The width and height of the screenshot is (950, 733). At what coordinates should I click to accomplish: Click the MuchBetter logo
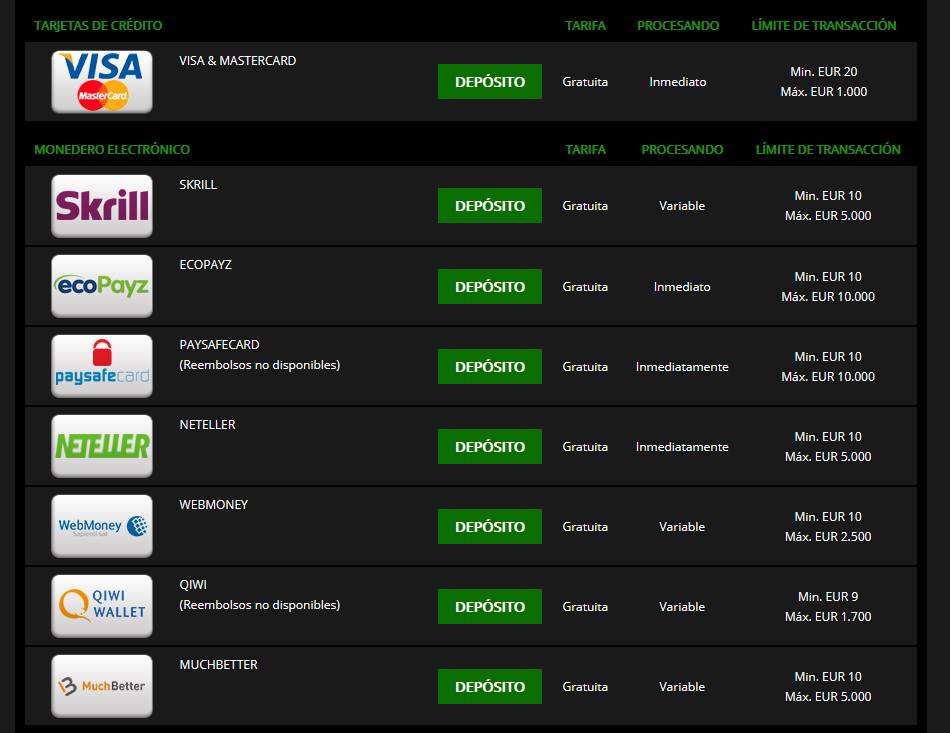point(102,686)
